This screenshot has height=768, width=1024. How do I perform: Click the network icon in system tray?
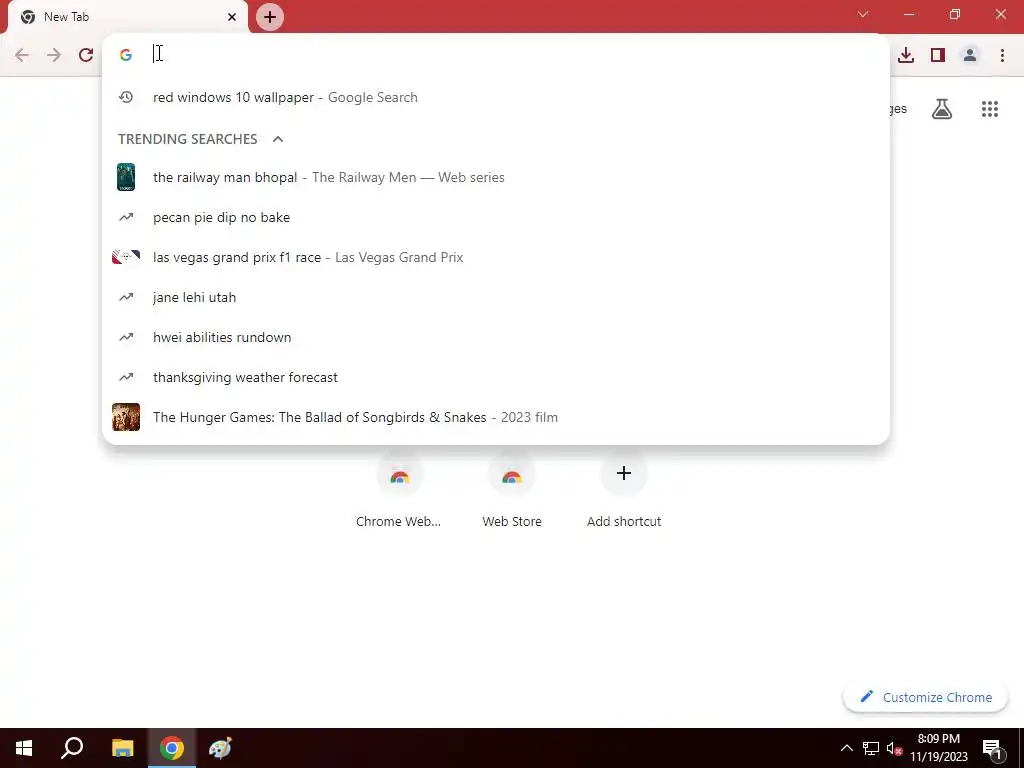click(x=871, y=748)
